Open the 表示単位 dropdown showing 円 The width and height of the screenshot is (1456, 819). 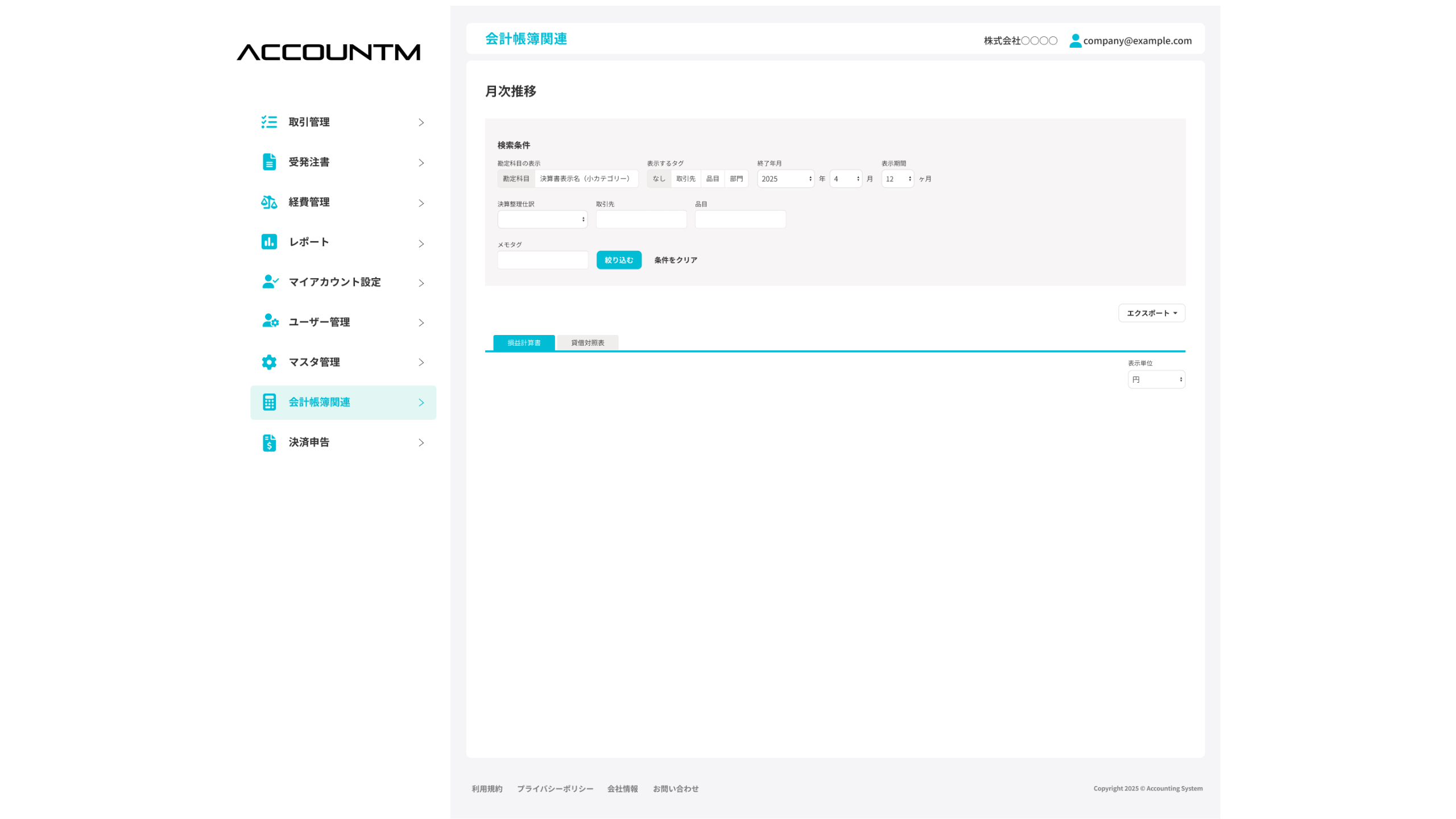[x=1156, y=379]
